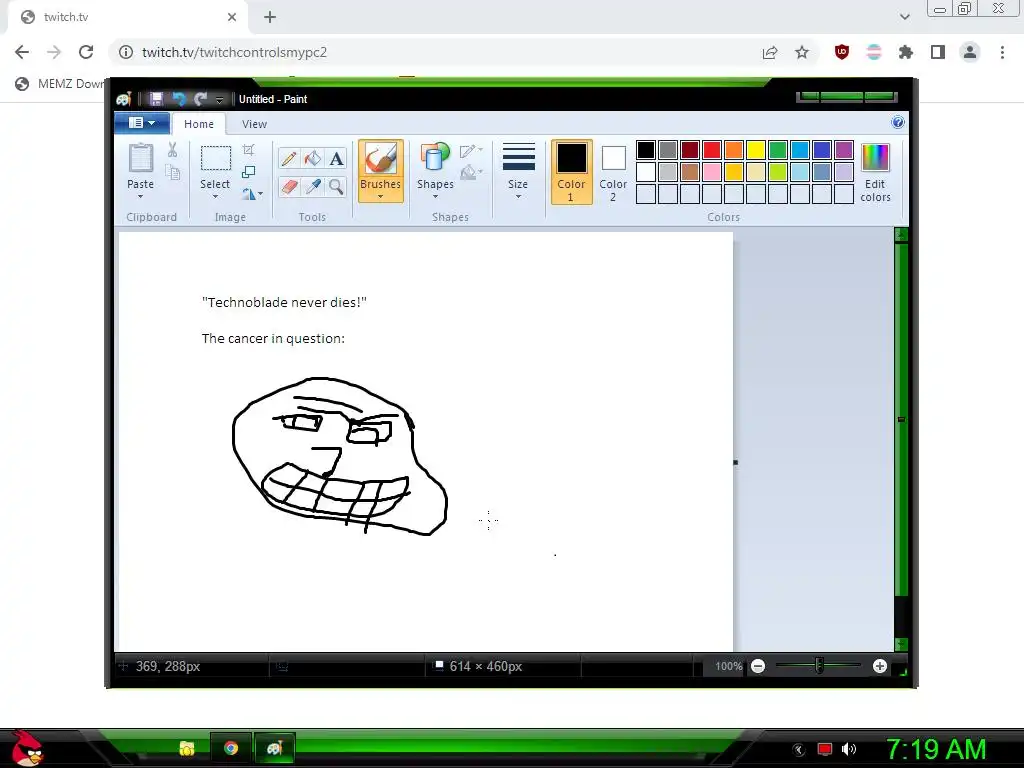The width and height of the screenshot is (1024, 768).
Task: Click the Angry Birds start button
Action: [26, 748]
